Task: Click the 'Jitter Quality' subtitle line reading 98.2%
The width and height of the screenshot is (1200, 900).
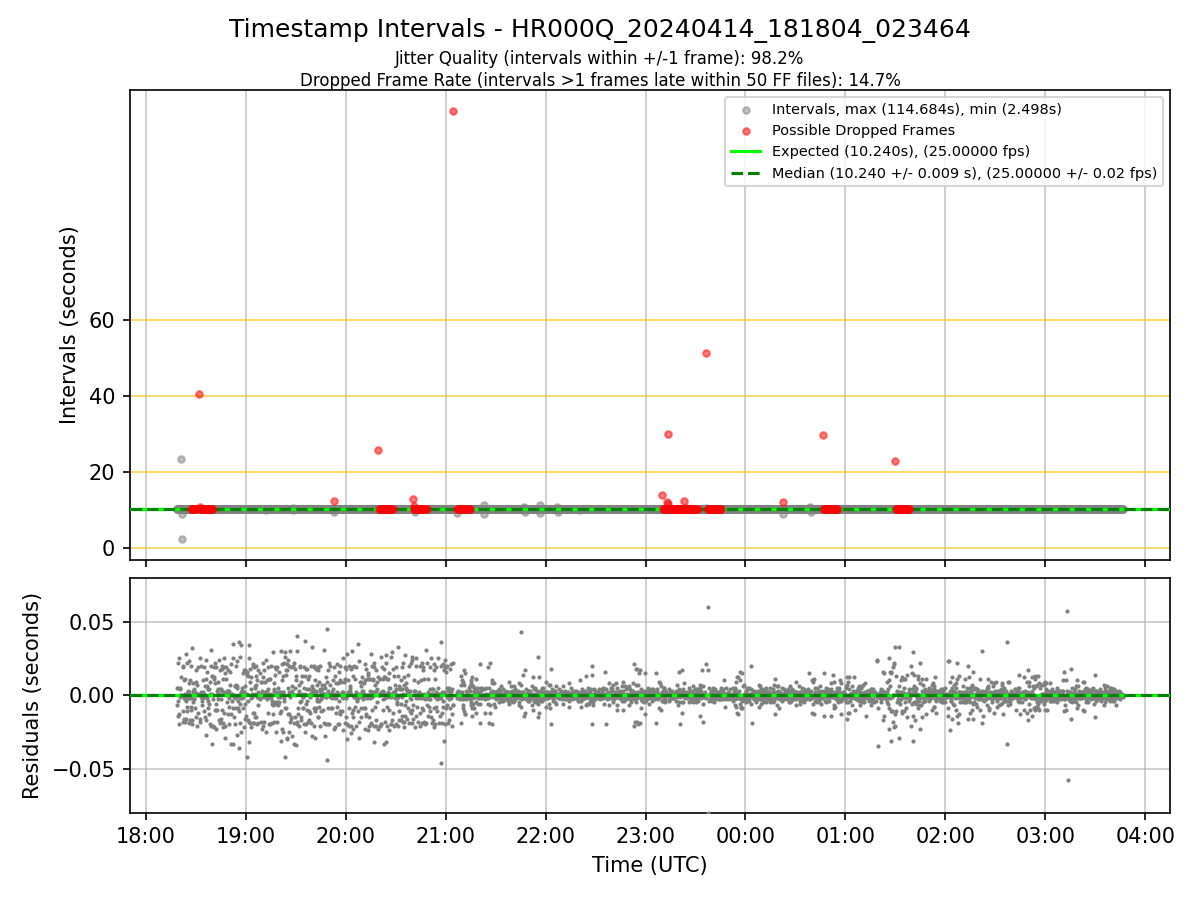Action: pos(599,59)
